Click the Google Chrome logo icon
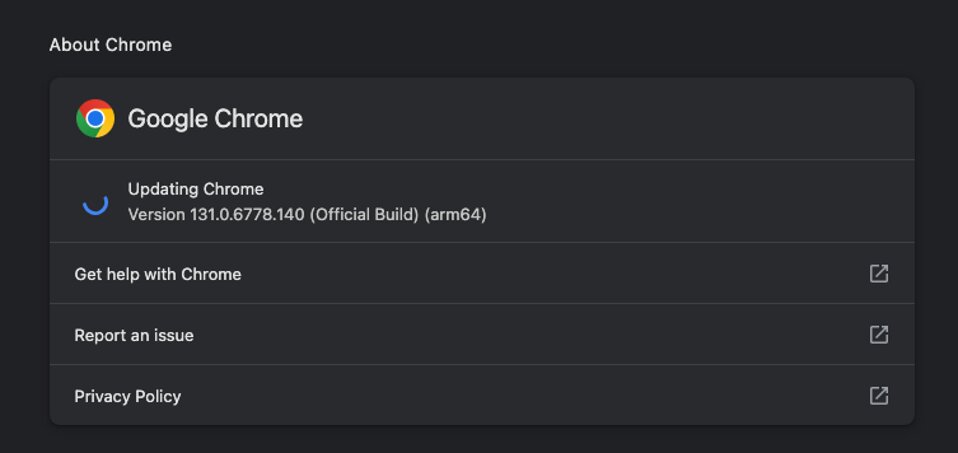Image resolution: width=958 pixels, height=453 pixels. [95, 119]
